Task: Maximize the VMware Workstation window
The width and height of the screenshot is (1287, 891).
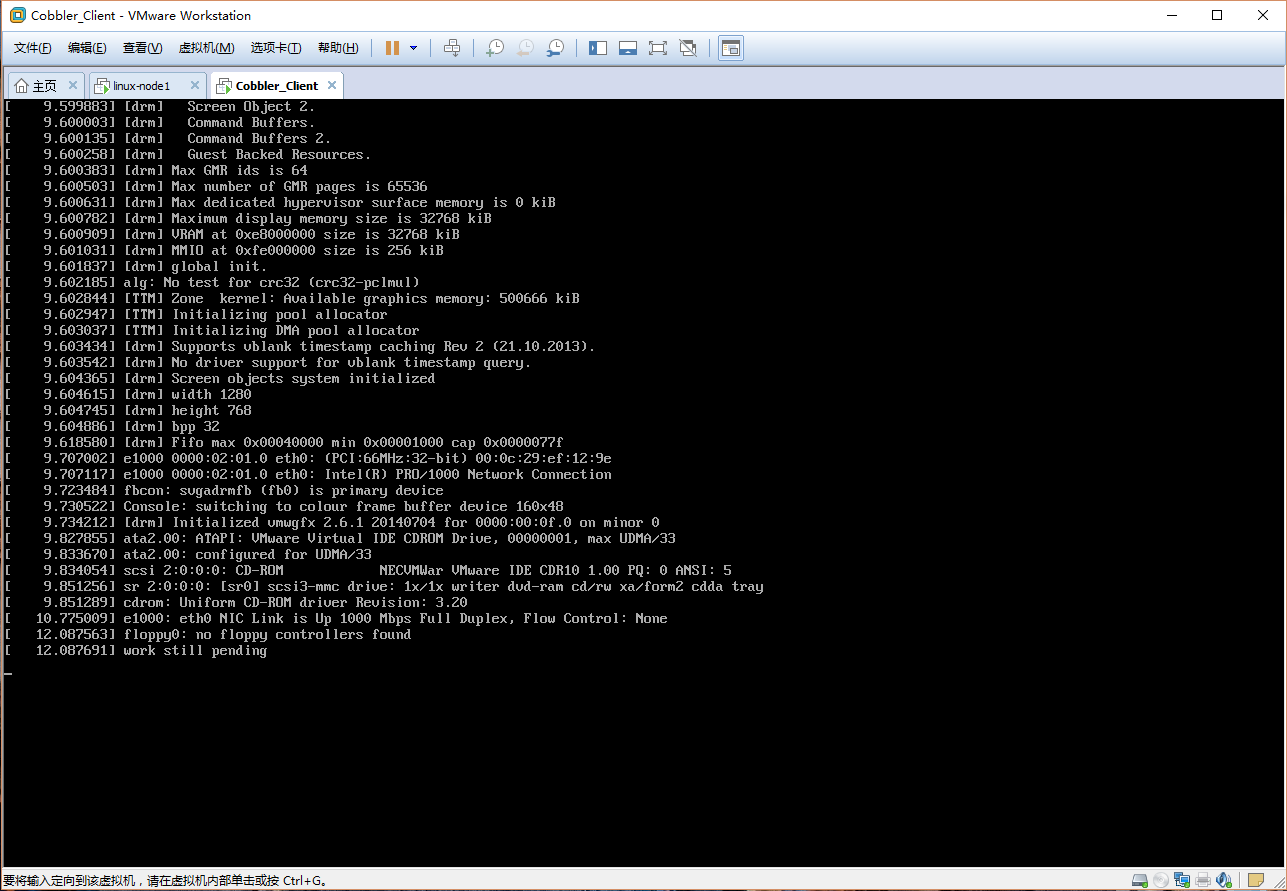Action: pyautogui.click(x=1217, y=15)
